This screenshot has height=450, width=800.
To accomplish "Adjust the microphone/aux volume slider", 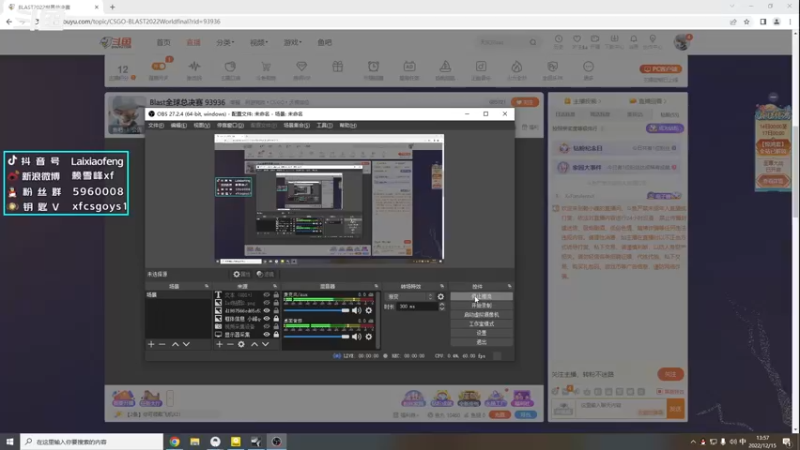I will point(316,310).
